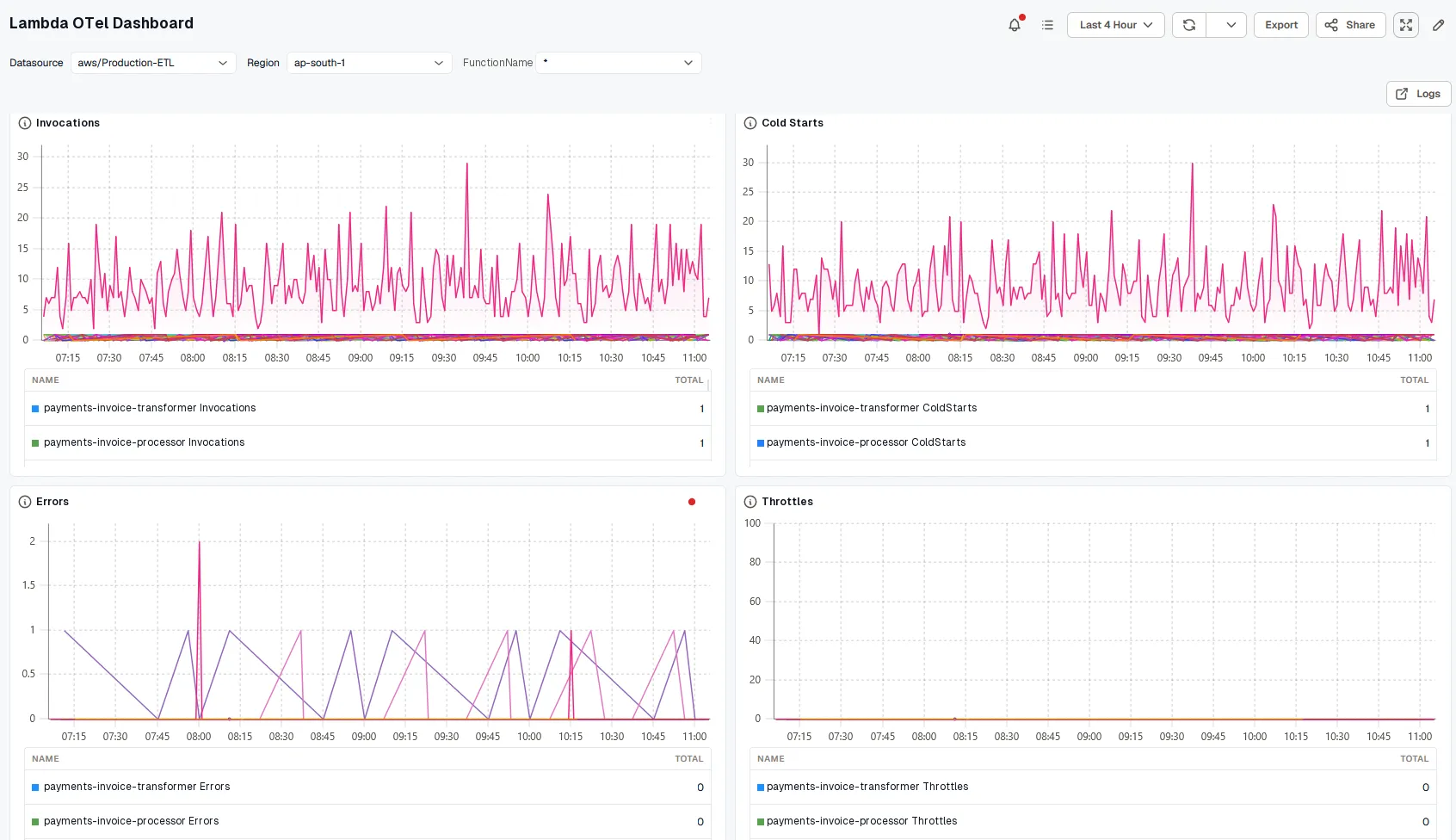The image size is (1456, 840).
Task: Select payments-invoice-processor Errors legend row
Action: click(x=367, y=822)
